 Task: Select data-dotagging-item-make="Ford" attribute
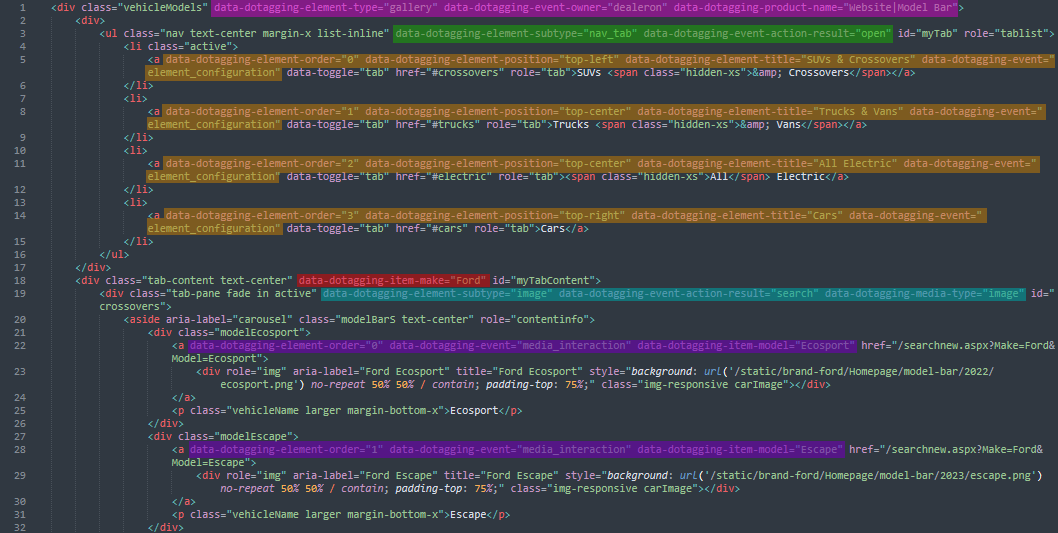click(393, 281)
